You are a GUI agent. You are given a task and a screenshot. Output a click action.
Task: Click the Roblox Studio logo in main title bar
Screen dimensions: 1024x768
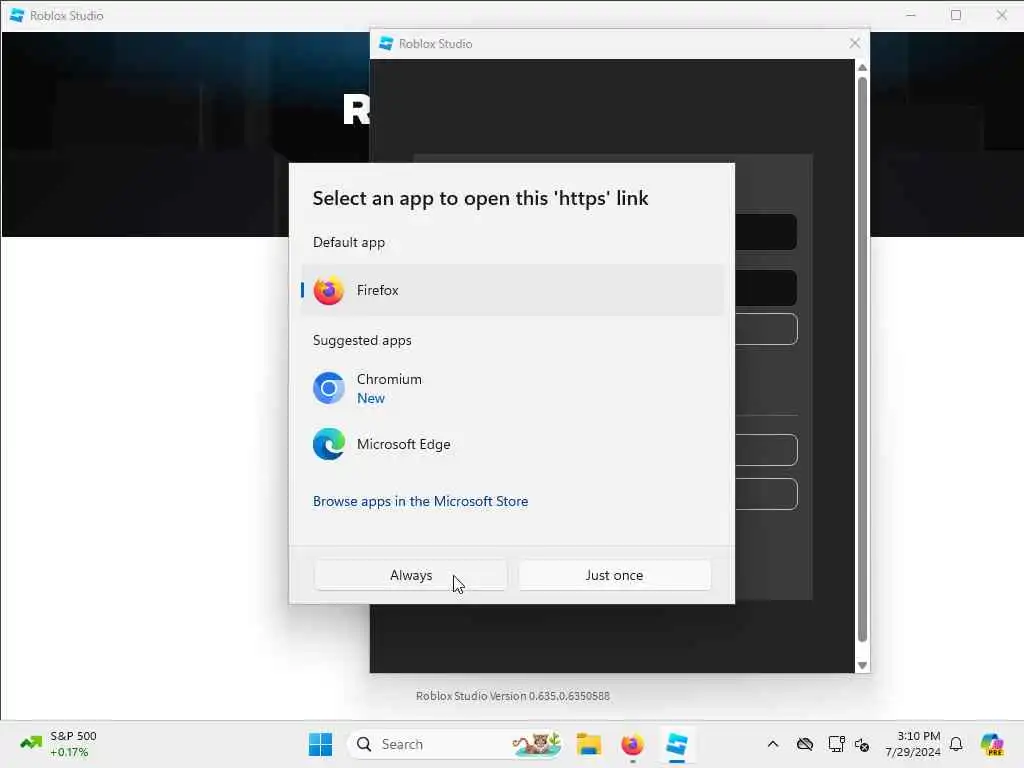[x=17, y=16]
